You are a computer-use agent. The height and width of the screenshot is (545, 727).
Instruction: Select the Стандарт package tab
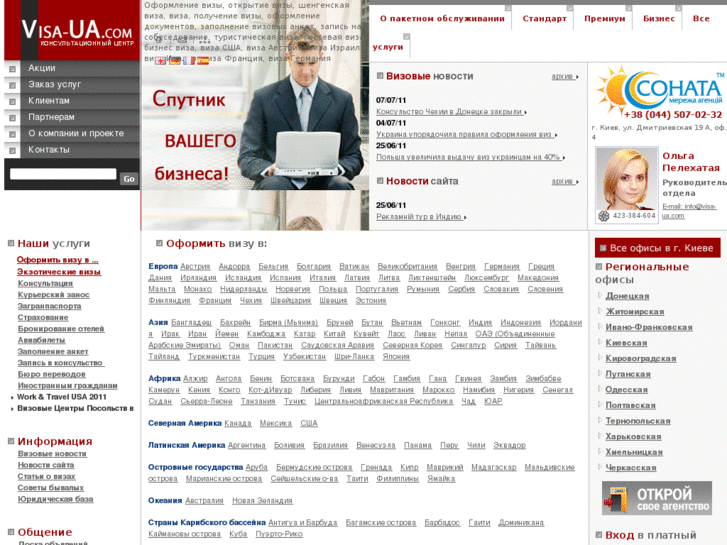click(x=544, y=19)
